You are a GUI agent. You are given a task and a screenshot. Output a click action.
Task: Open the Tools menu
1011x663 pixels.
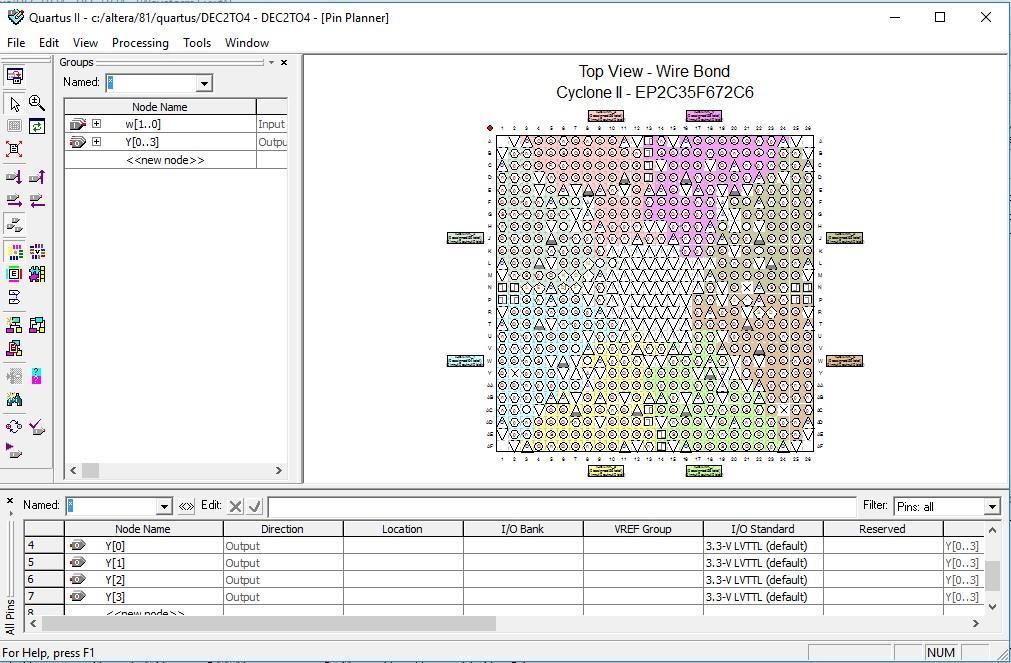click(x=197, y=43)
